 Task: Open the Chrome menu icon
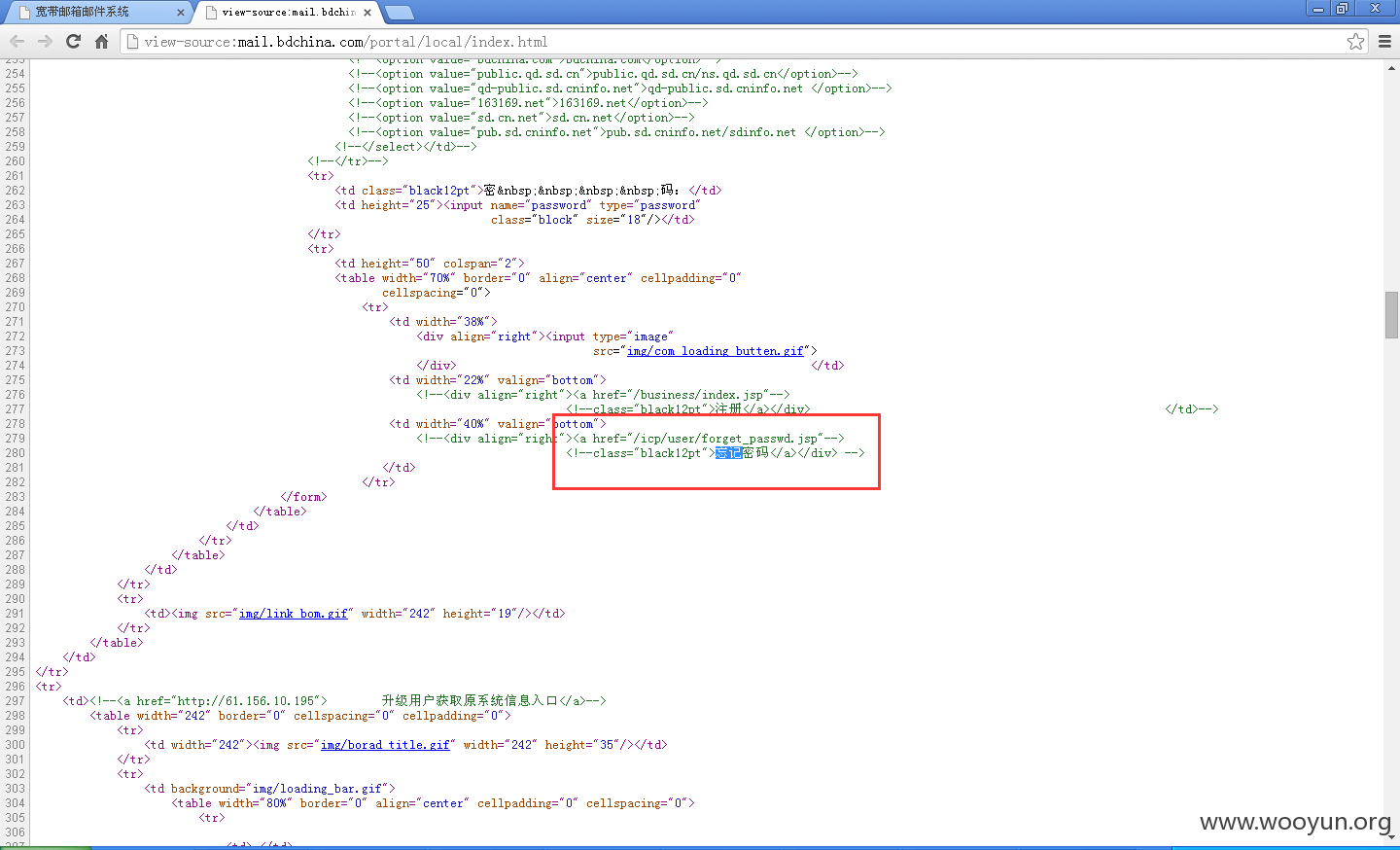[x=1384, y=41]
